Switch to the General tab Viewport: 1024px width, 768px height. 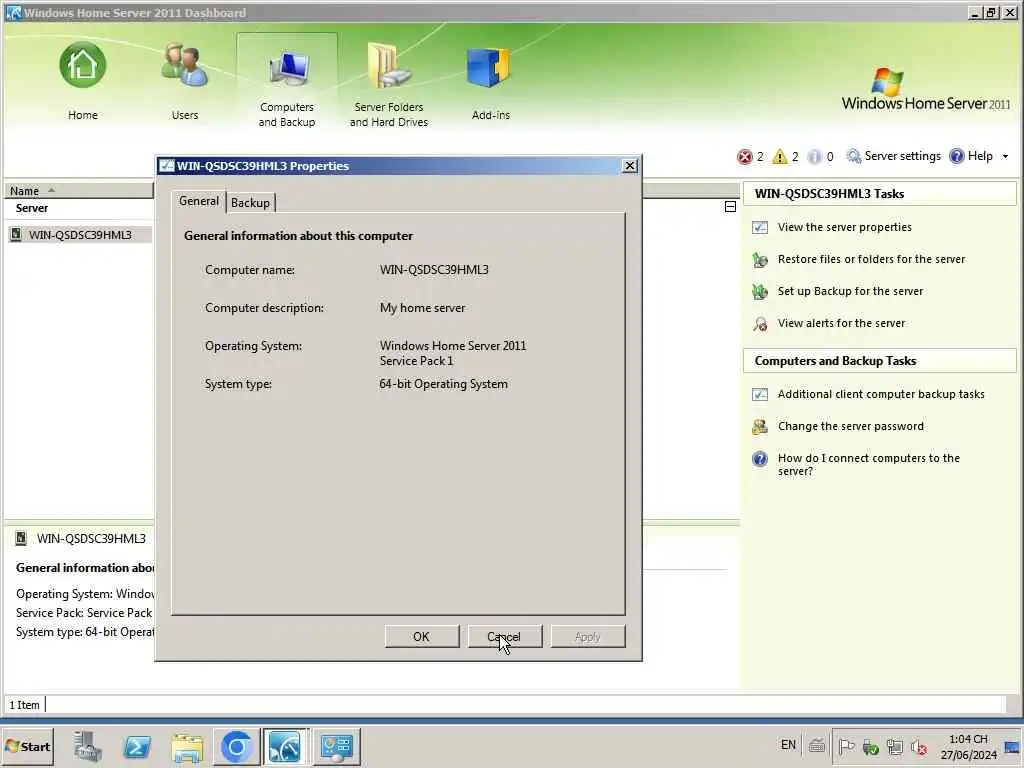pos(199,201)
